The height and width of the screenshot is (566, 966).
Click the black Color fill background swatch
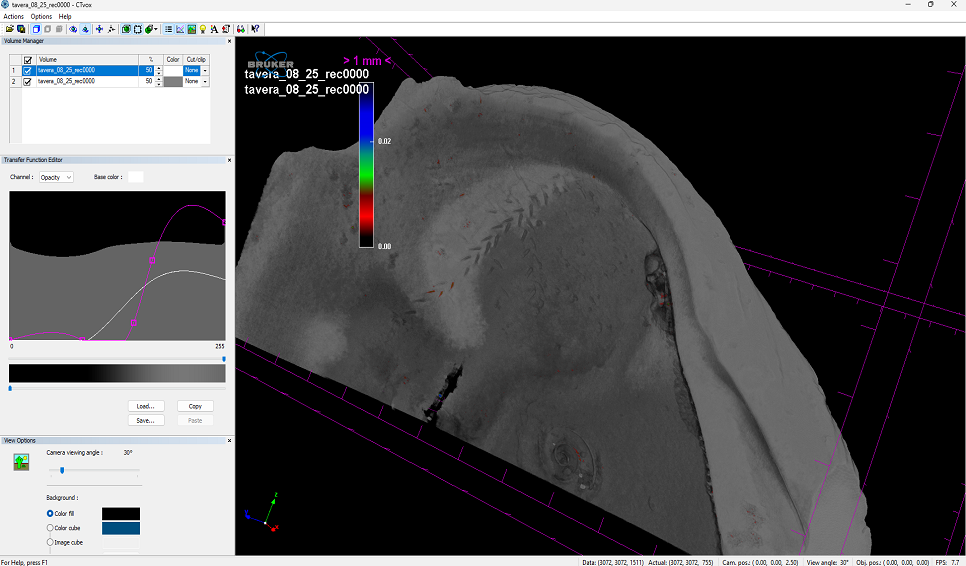121,513
